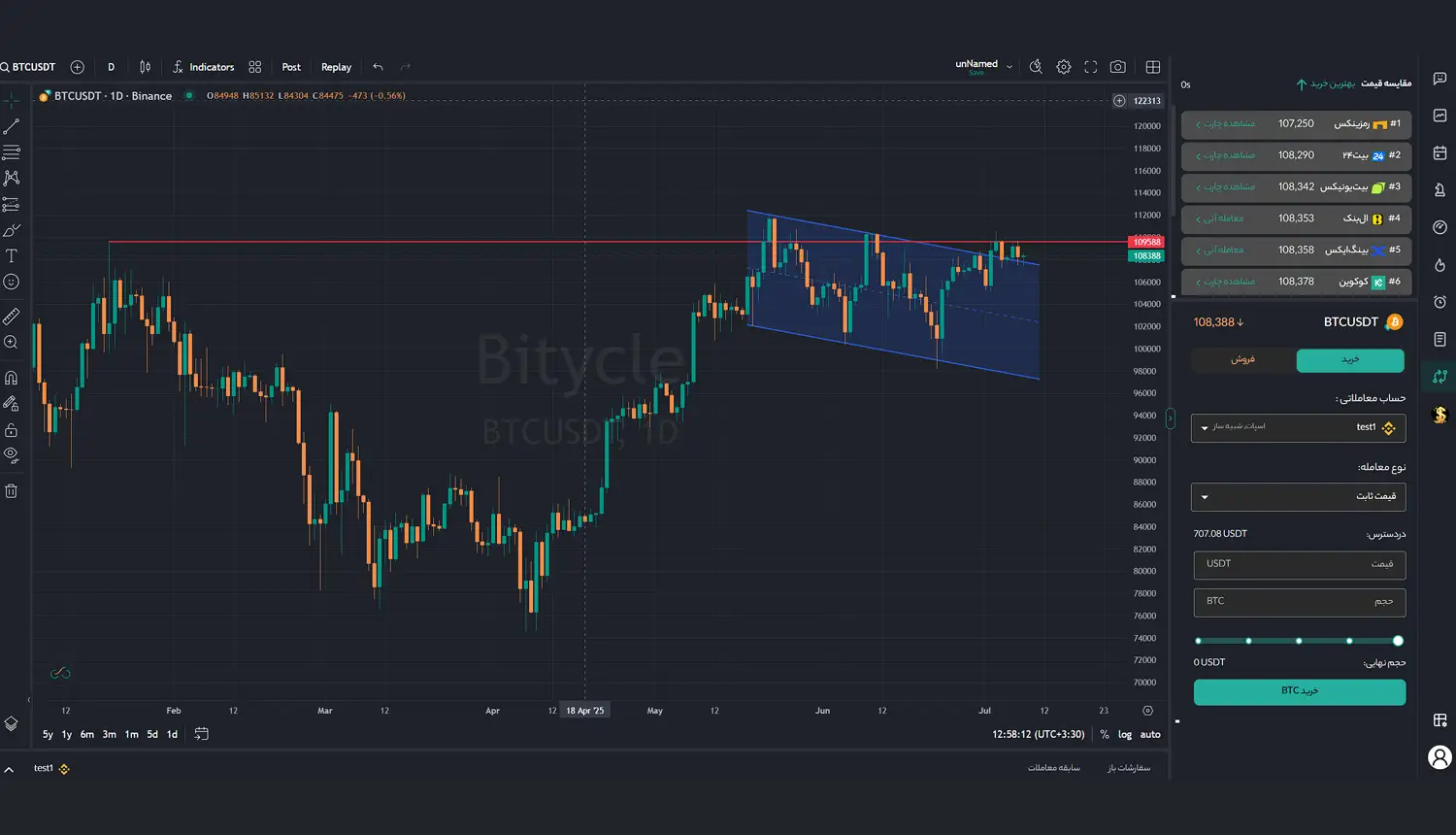
Task: Expand the bottom panel chevron near test1
Action: pos(9,769)
